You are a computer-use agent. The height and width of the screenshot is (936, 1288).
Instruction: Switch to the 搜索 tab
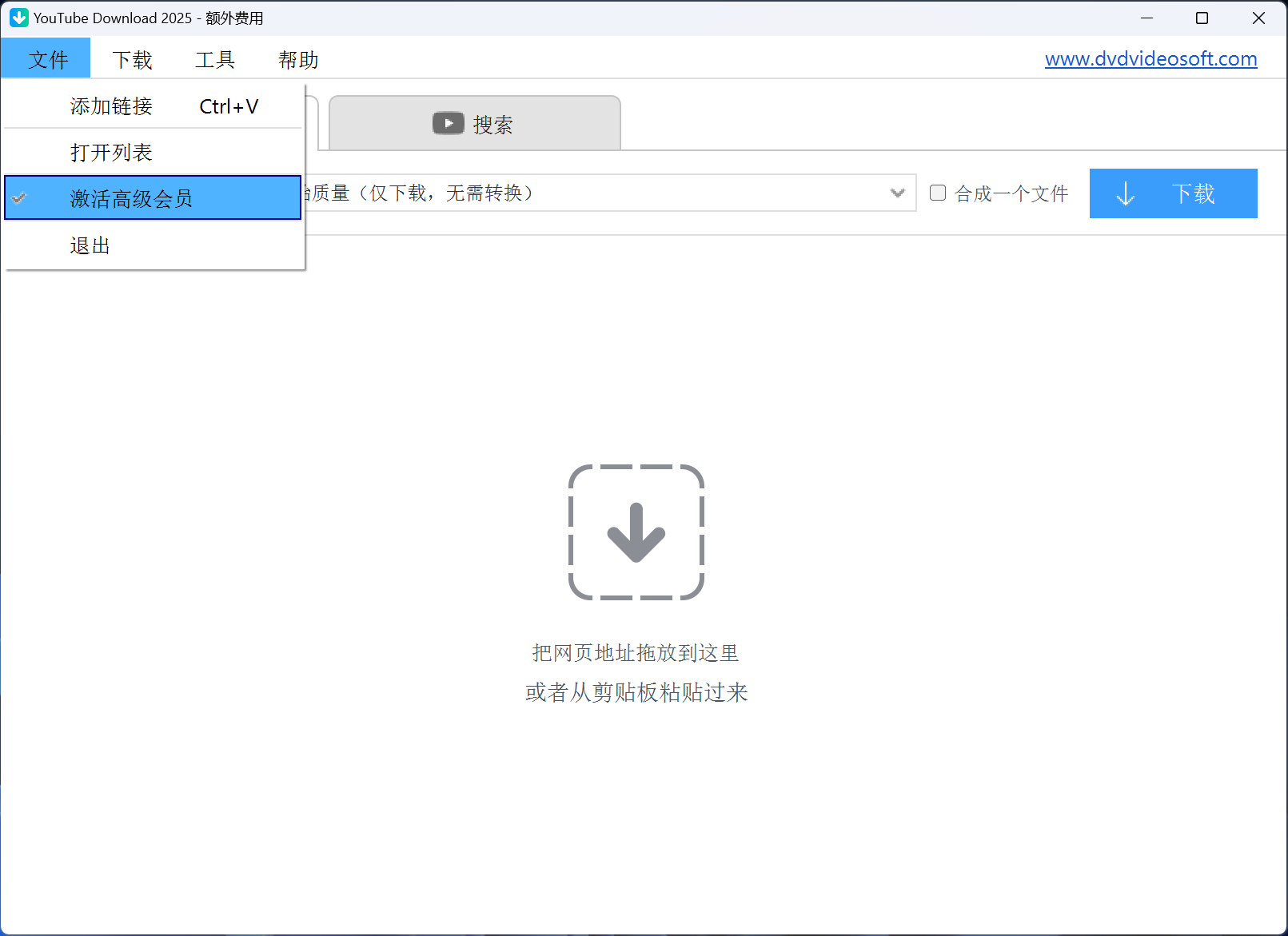pyautogui.click(x=475, y=124)
